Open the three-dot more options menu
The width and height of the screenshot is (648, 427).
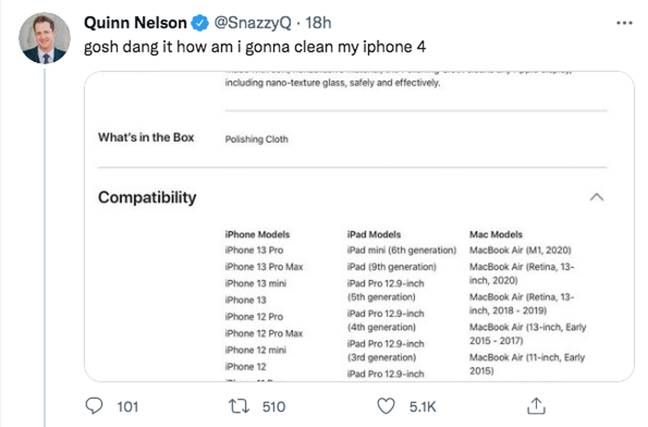click(624, 23)
